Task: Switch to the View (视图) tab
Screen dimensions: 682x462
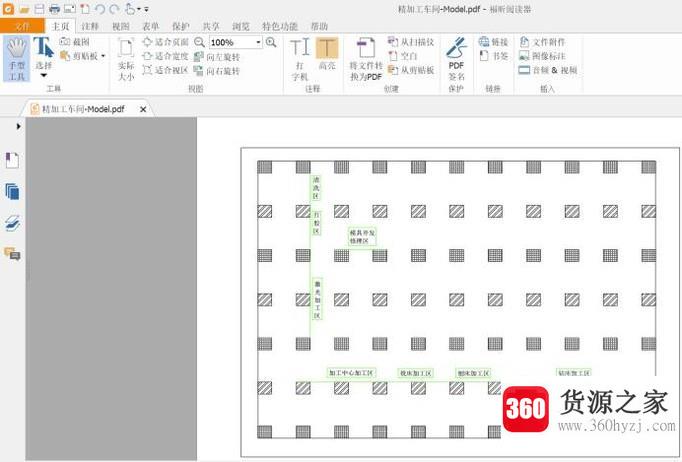Action: (120, 26)
